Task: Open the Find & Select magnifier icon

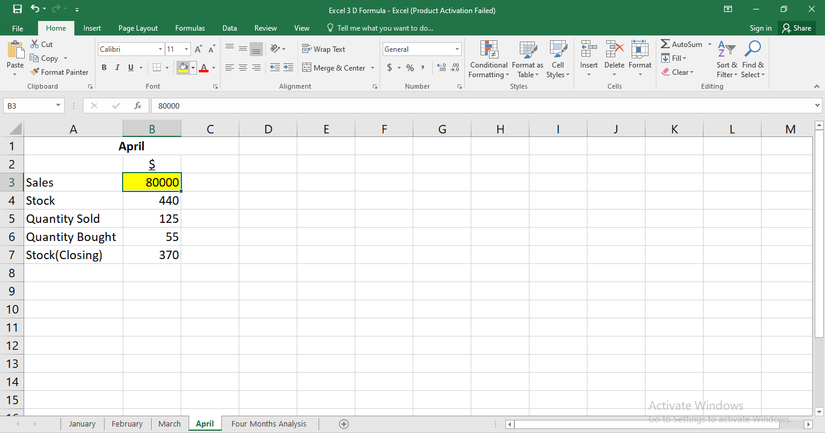Action: 753,49
